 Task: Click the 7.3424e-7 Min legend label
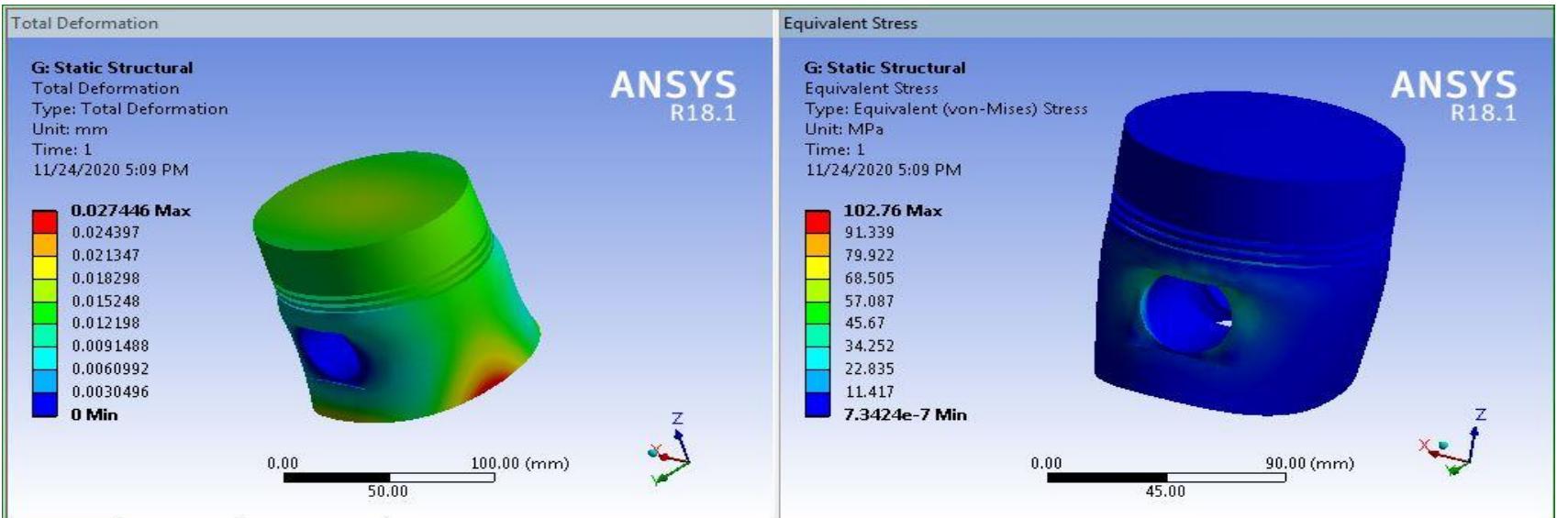click(905, 414)
